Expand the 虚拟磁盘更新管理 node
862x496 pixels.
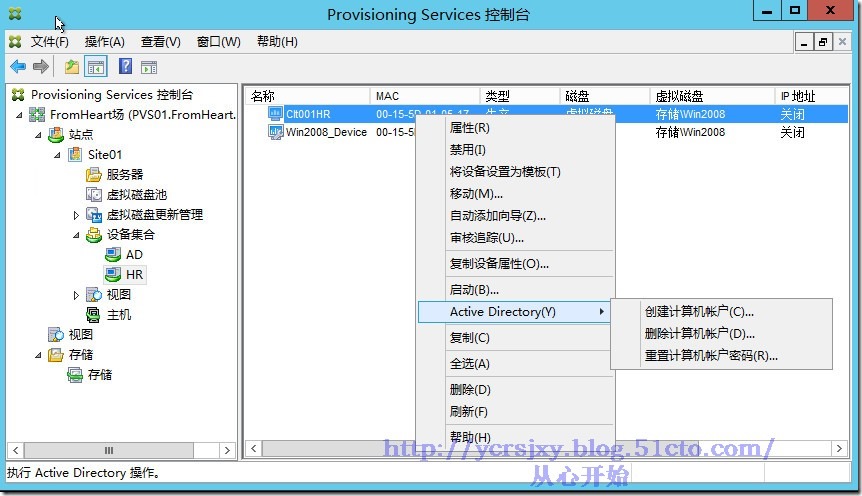[76, 215]
